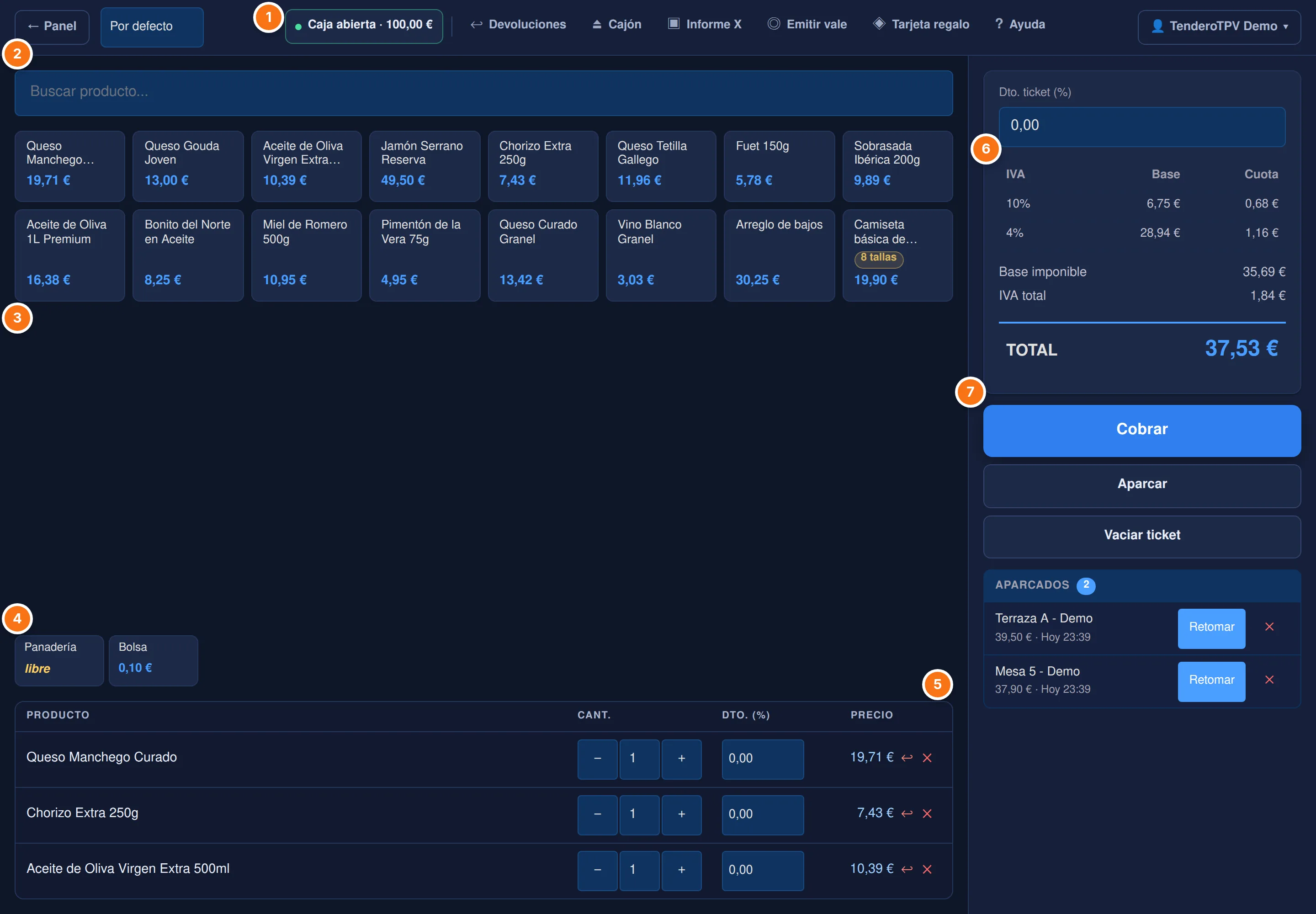
Task: Add Jamón Serrano Reserva product tile
Action: [425, 165]
